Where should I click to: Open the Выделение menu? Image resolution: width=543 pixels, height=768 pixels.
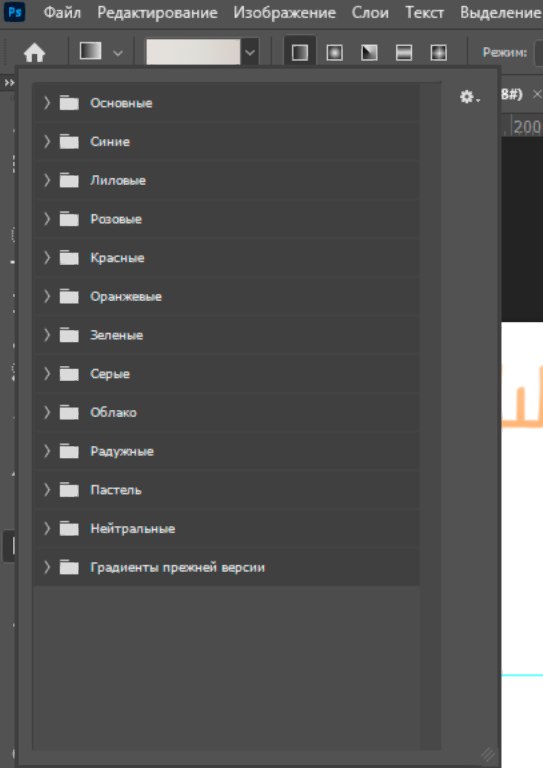click(x=500, y=12)
